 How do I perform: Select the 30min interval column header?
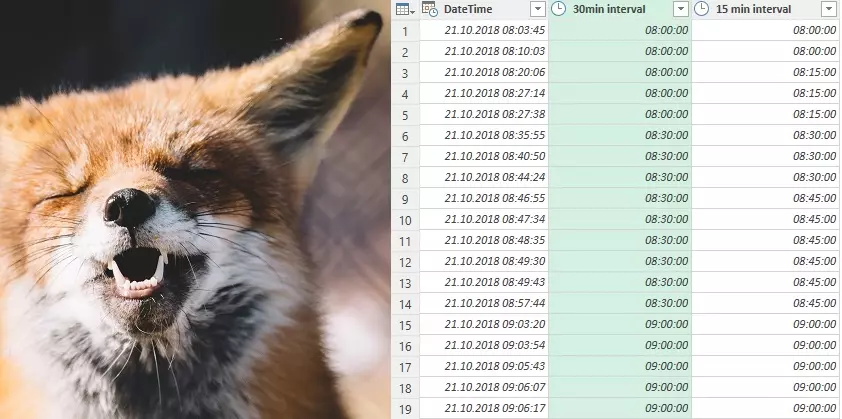pos(620,9)
